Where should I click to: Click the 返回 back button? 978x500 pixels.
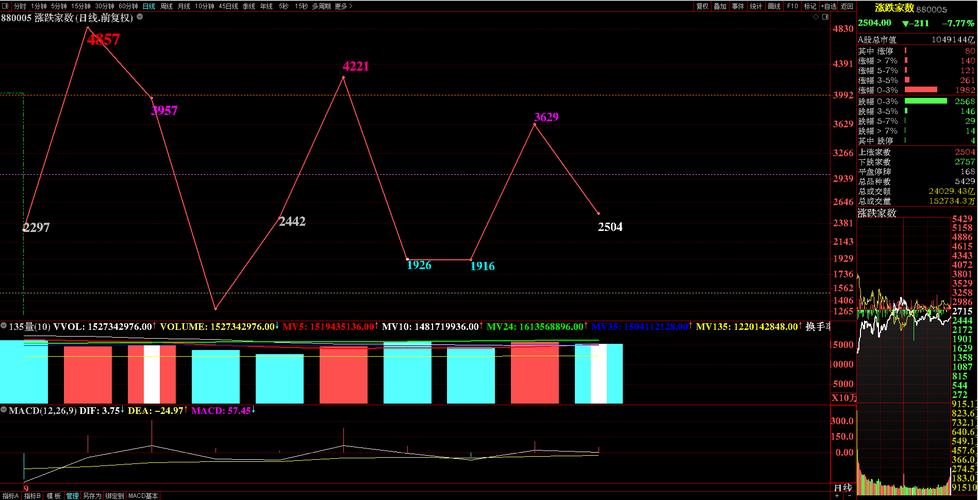tap(847, 5)
